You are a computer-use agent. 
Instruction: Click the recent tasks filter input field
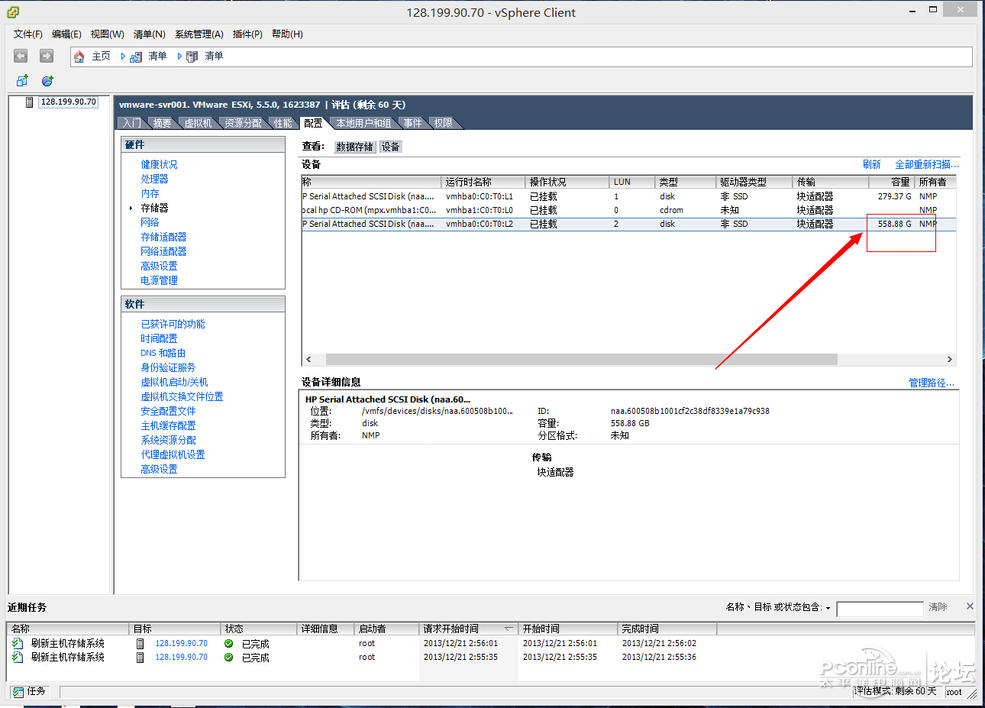tap(879, 608)
